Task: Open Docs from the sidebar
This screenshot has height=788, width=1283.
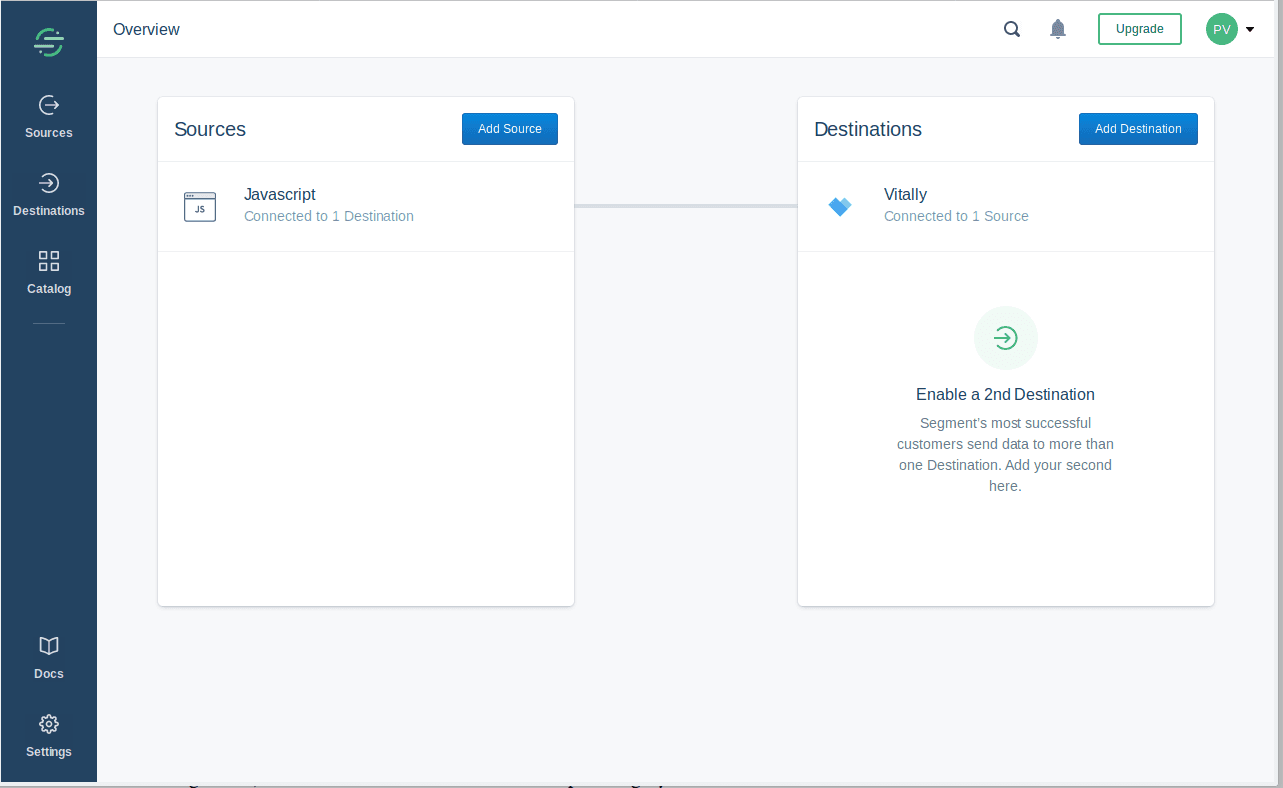Action: coord(48,656)
